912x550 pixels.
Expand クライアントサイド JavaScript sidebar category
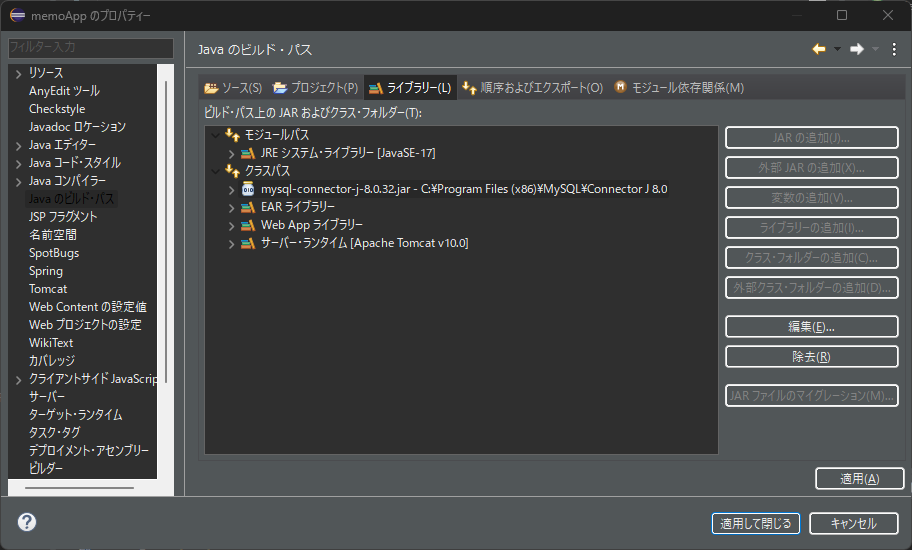click(x=19, y=379)
